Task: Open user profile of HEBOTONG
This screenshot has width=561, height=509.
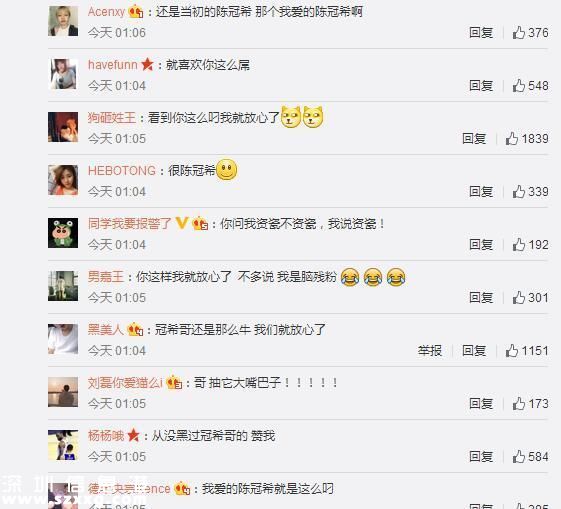Action: coord(122,171)
